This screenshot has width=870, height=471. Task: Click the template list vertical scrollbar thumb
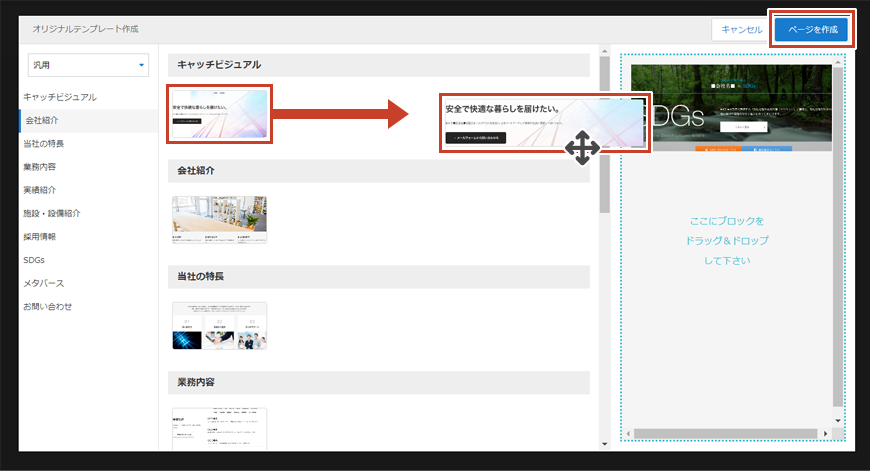[x=604, y=140]
